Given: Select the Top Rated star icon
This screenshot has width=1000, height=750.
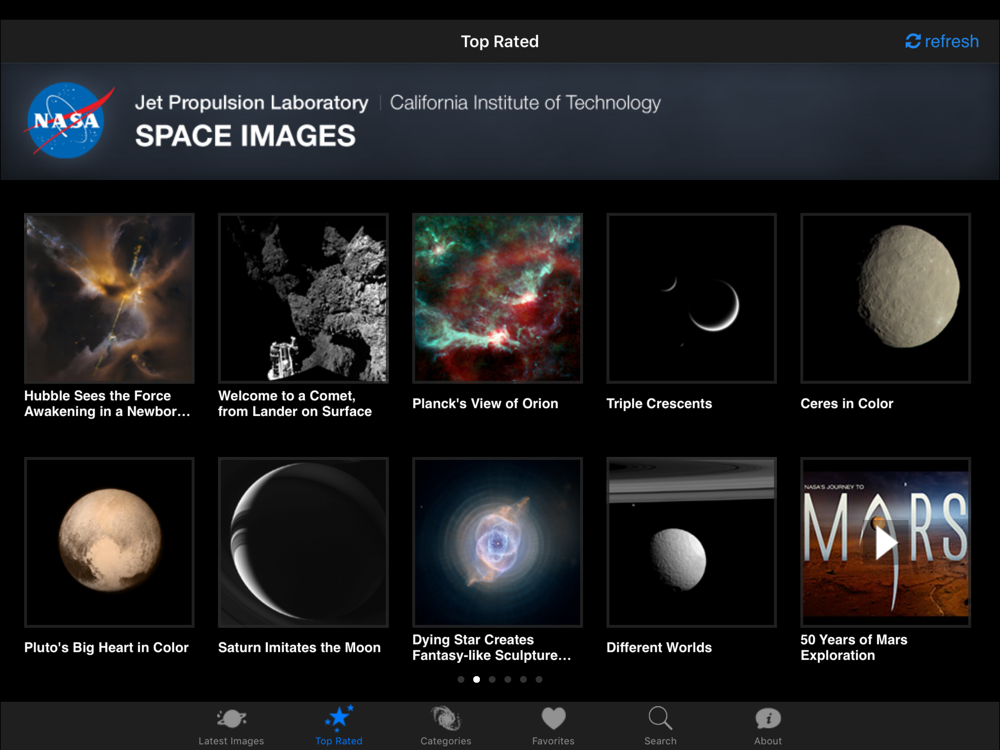Looking at the screenshot, I should (x=339, y=719).
